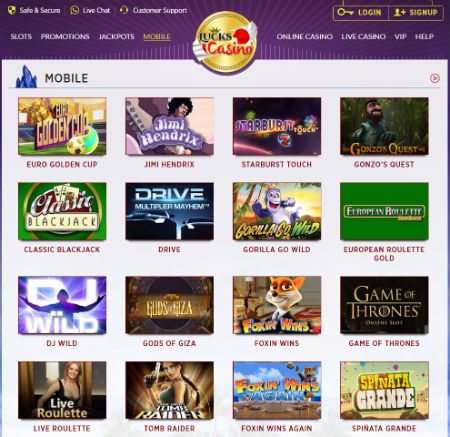This screenshot has width=450, height=437.
Task: Click the add-user icon on Signup
Action: pos(399,13)
